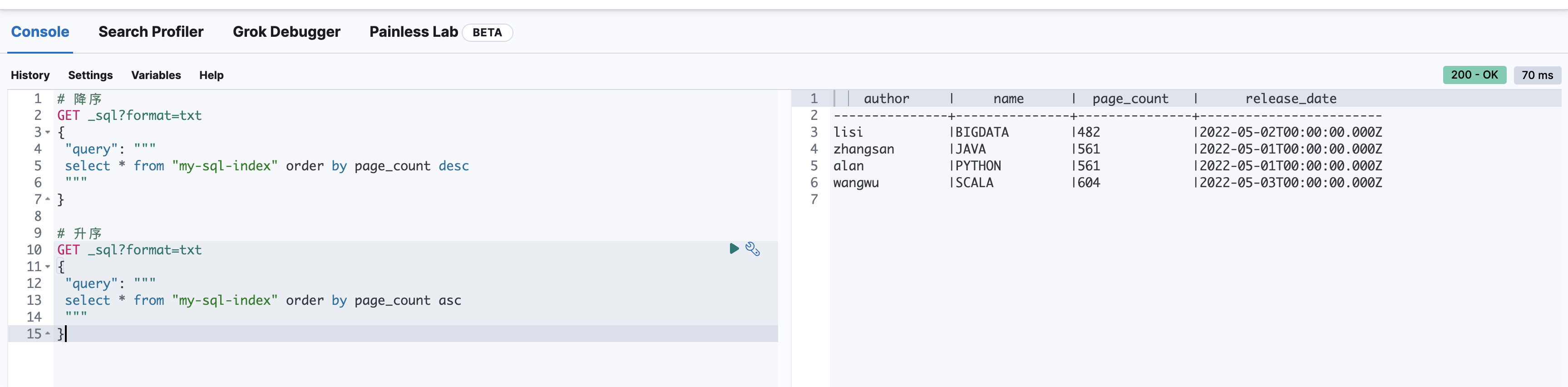Click the ascending order query on line 13
The width and height of the screenshot is (1568, 387).
click(x=263, y=300)
